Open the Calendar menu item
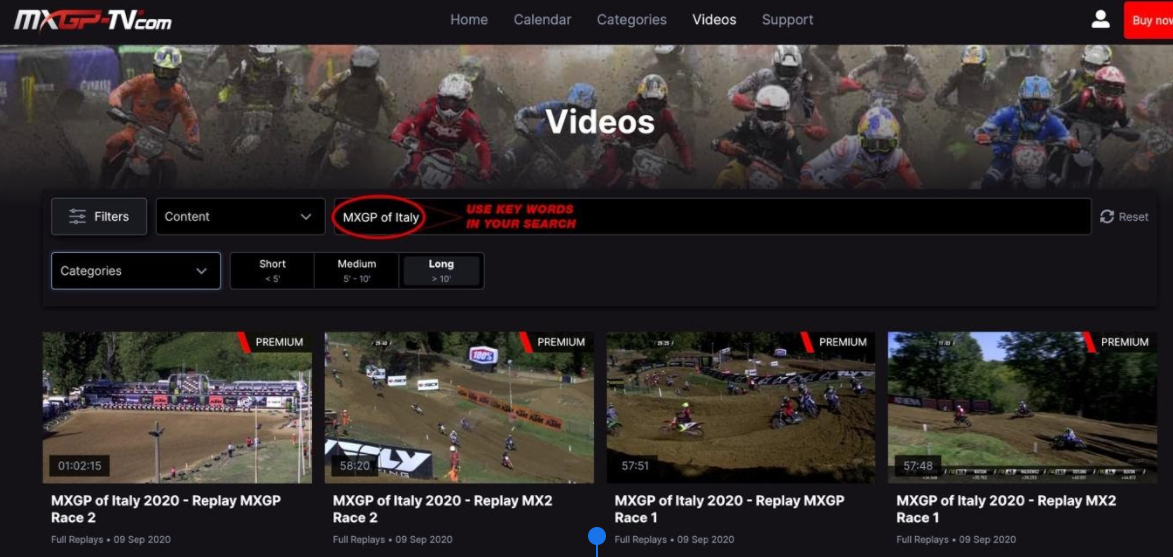 click(x=542, y=19)
